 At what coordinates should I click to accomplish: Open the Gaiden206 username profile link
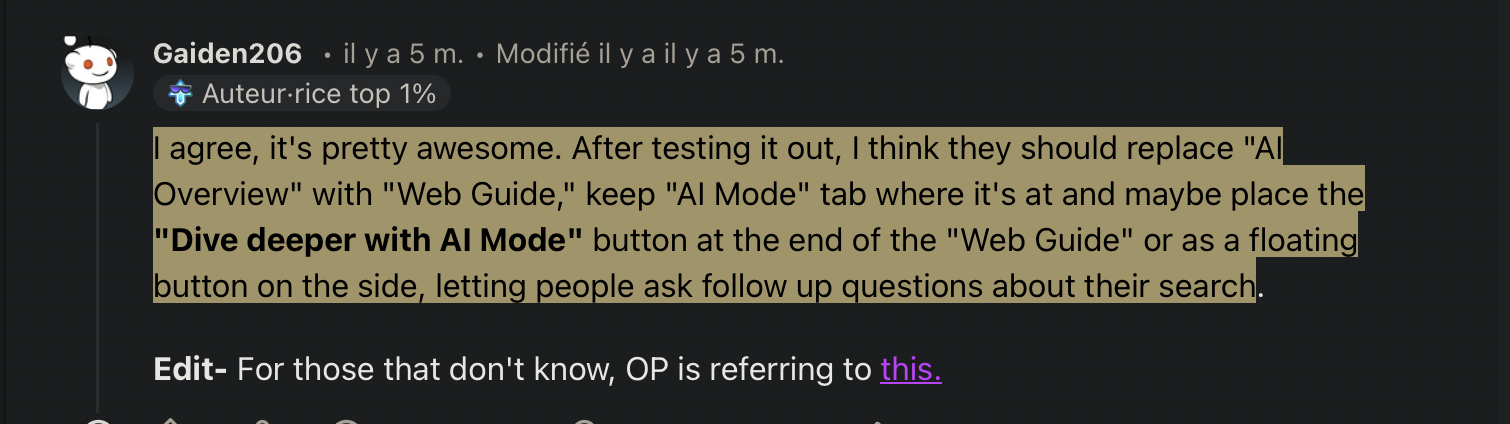[227, 54]
